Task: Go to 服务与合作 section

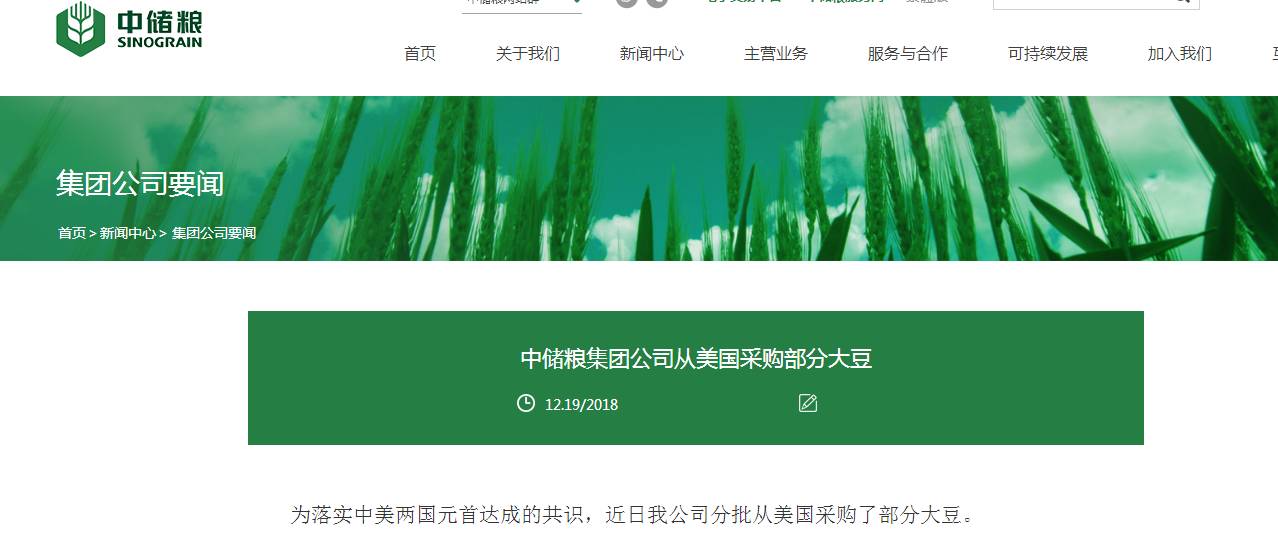Action: [908, 54]
